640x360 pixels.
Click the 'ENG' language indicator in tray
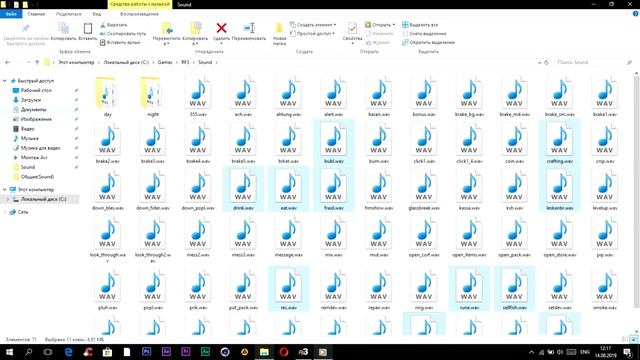pyautogui.click(x=585, y=352)
